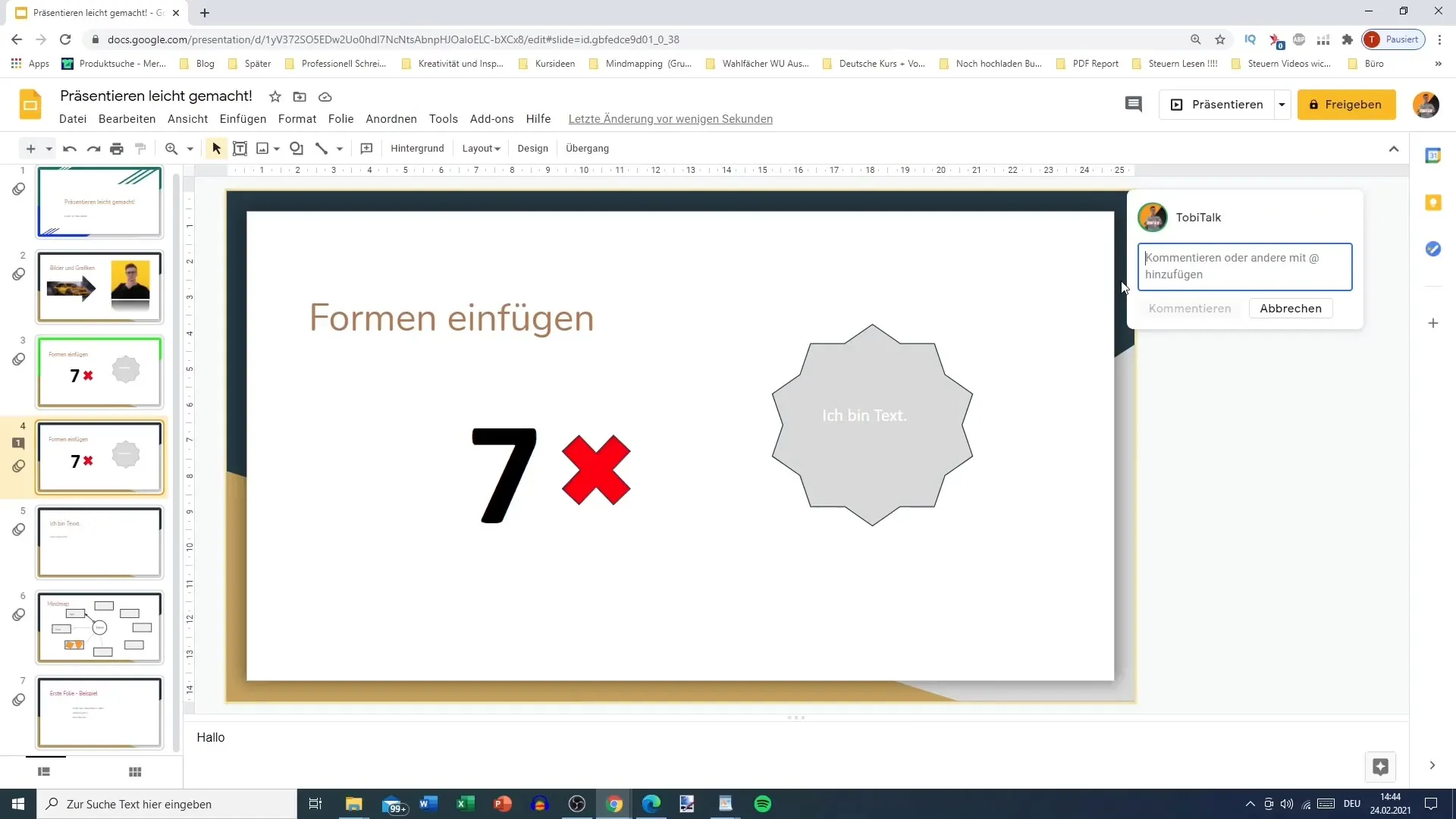1456x819 pixels.
Task: Select the text selection tool icon
Action: pos(240,148)
